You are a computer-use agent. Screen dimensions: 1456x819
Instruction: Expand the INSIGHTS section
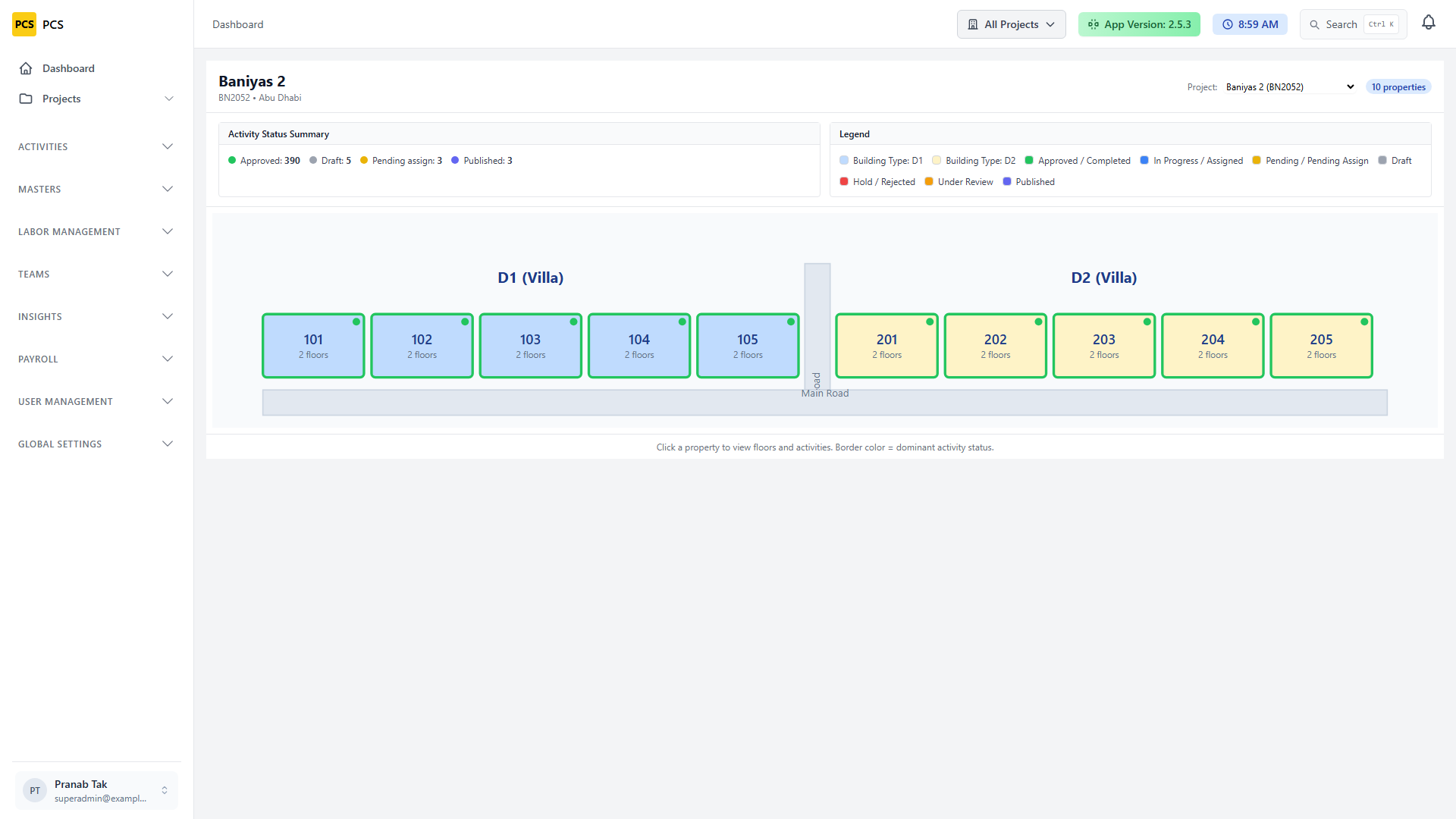coord(96,316)
